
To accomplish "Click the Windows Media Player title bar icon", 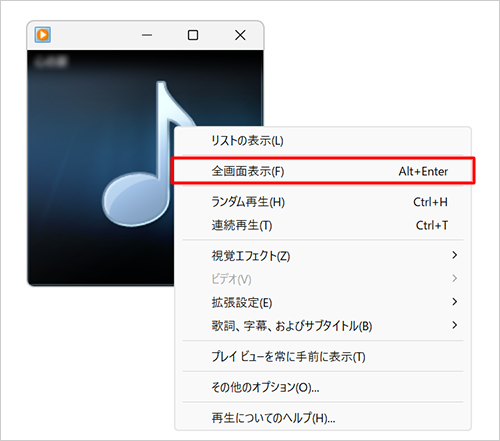I will click(43, 35).
